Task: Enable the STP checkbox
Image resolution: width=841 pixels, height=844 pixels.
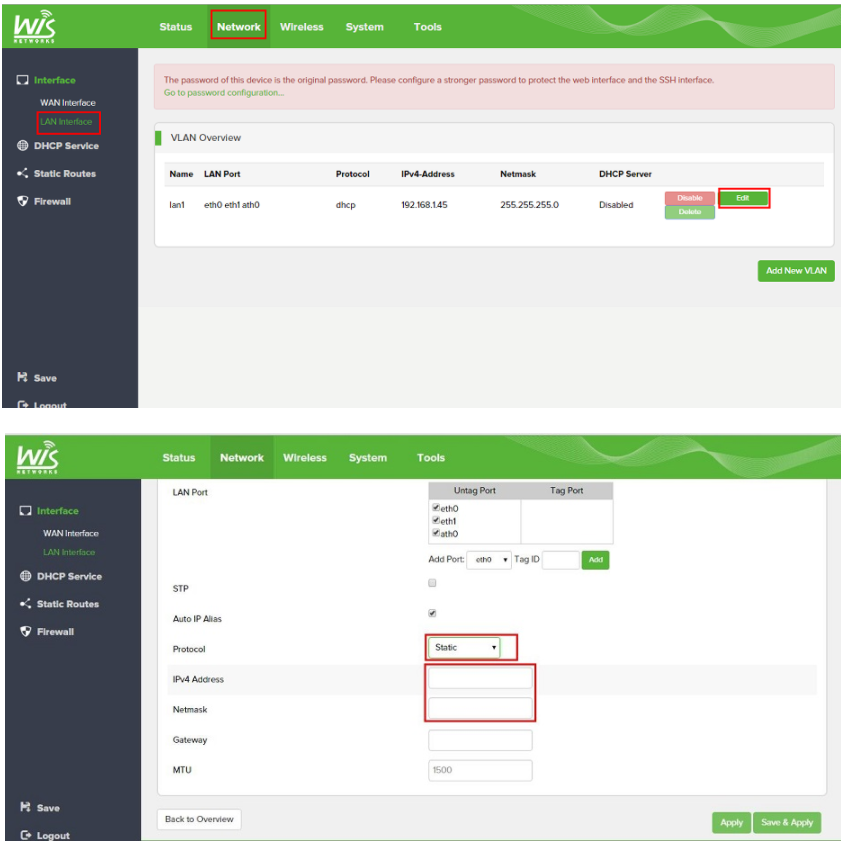Action: tap(432, 583)
